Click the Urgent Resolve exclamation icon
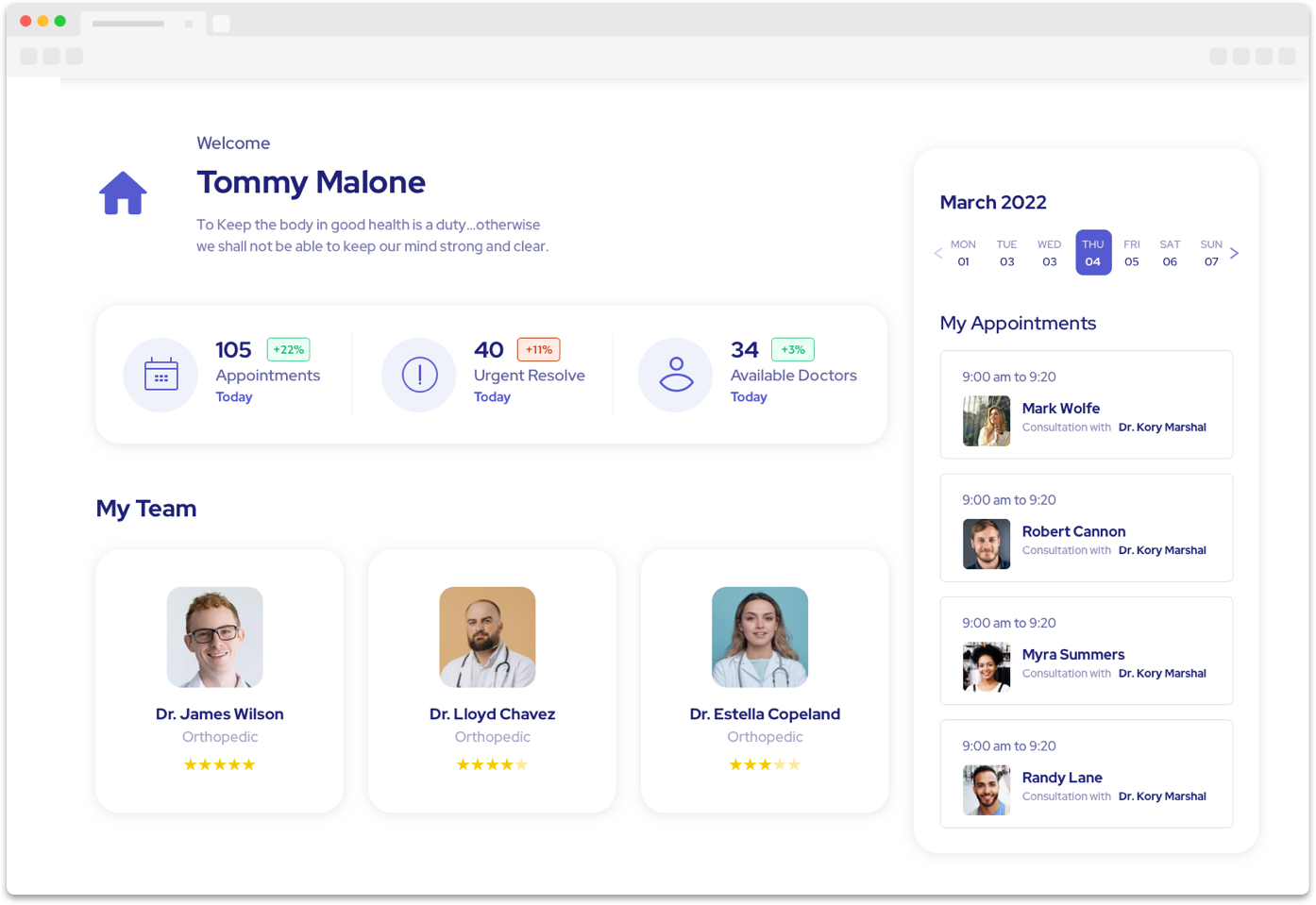Image resolution: width=1316 pixels, height=905 pixels. (x=419, y=375)
